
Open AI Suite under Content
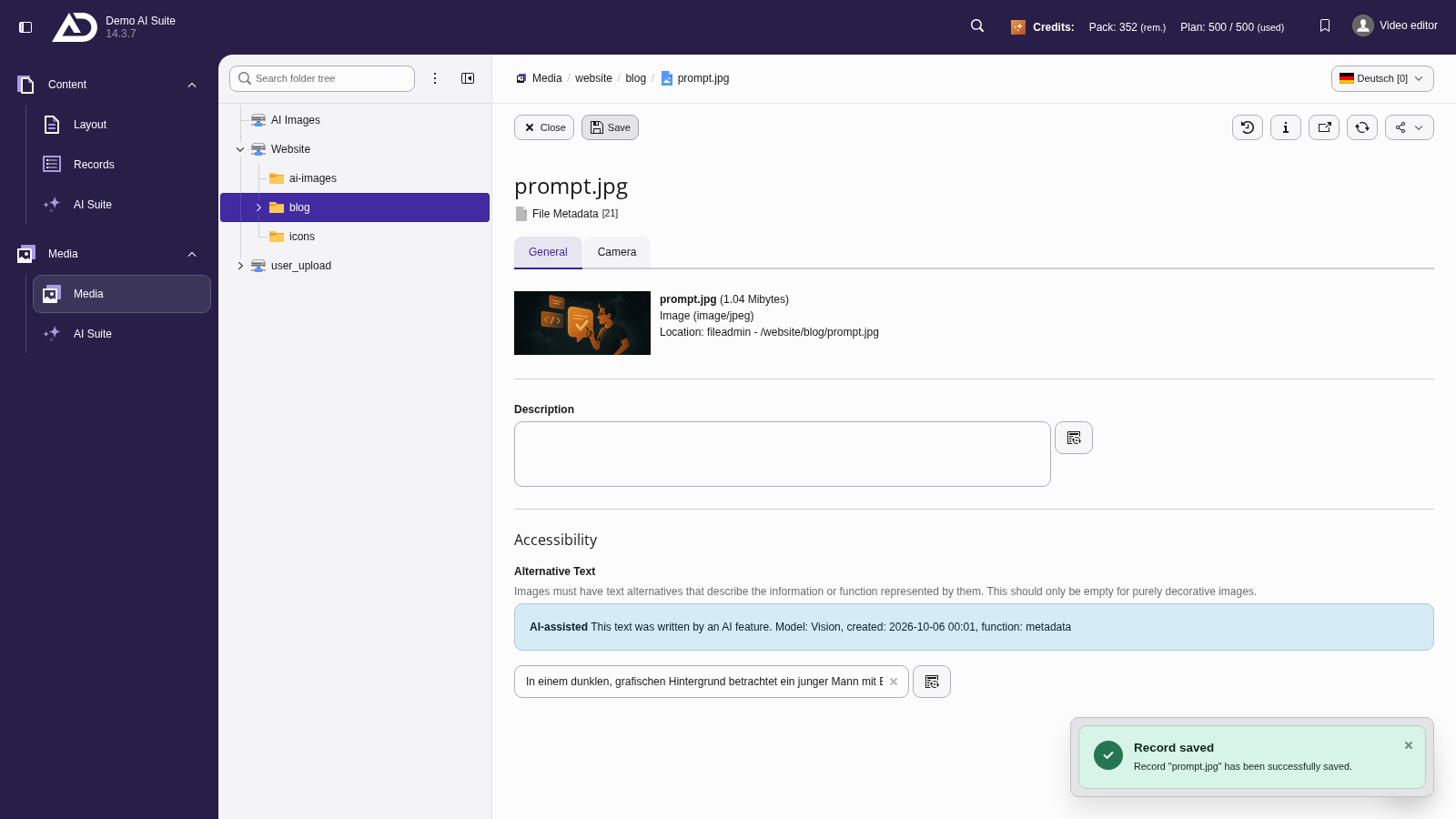coord(122,205)
